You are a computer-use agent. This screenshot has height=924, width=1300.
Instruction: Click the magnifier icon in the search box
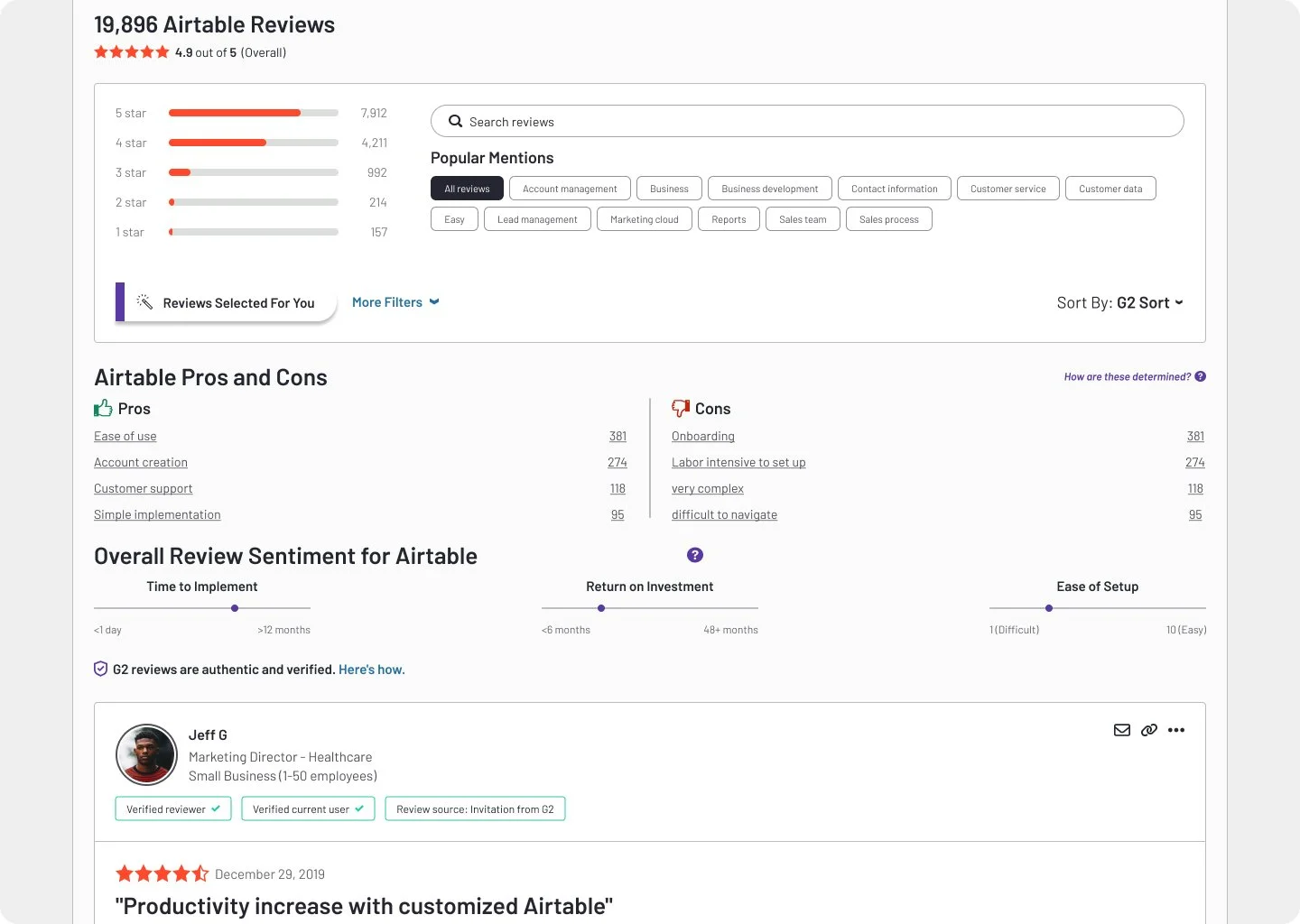[x=456, y=121]
